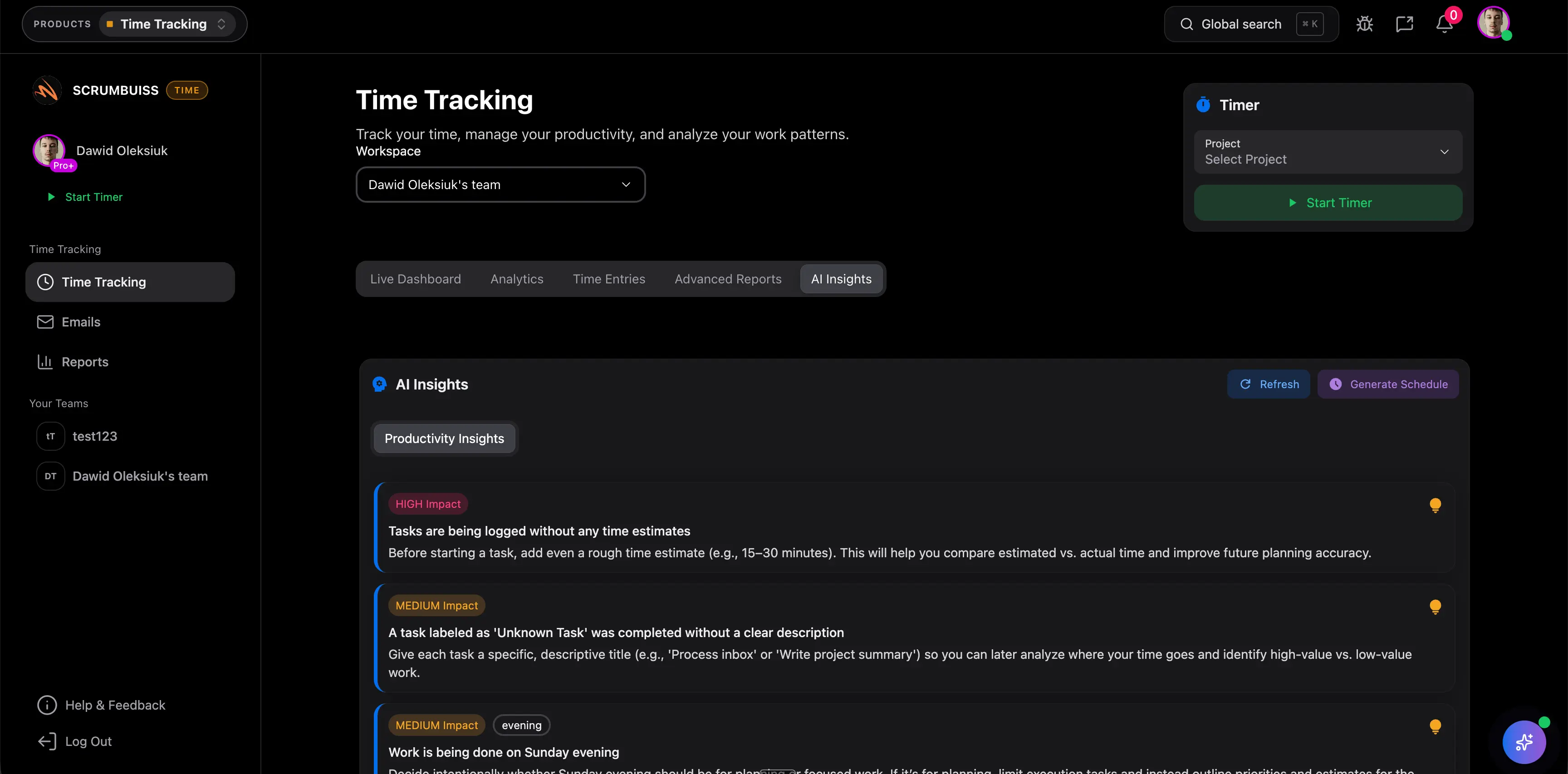The width and height of the screenshot is (1568, 774).
Task: Open the Select Project dropdown in Timer panel
Action: (x=1327, y=151)
